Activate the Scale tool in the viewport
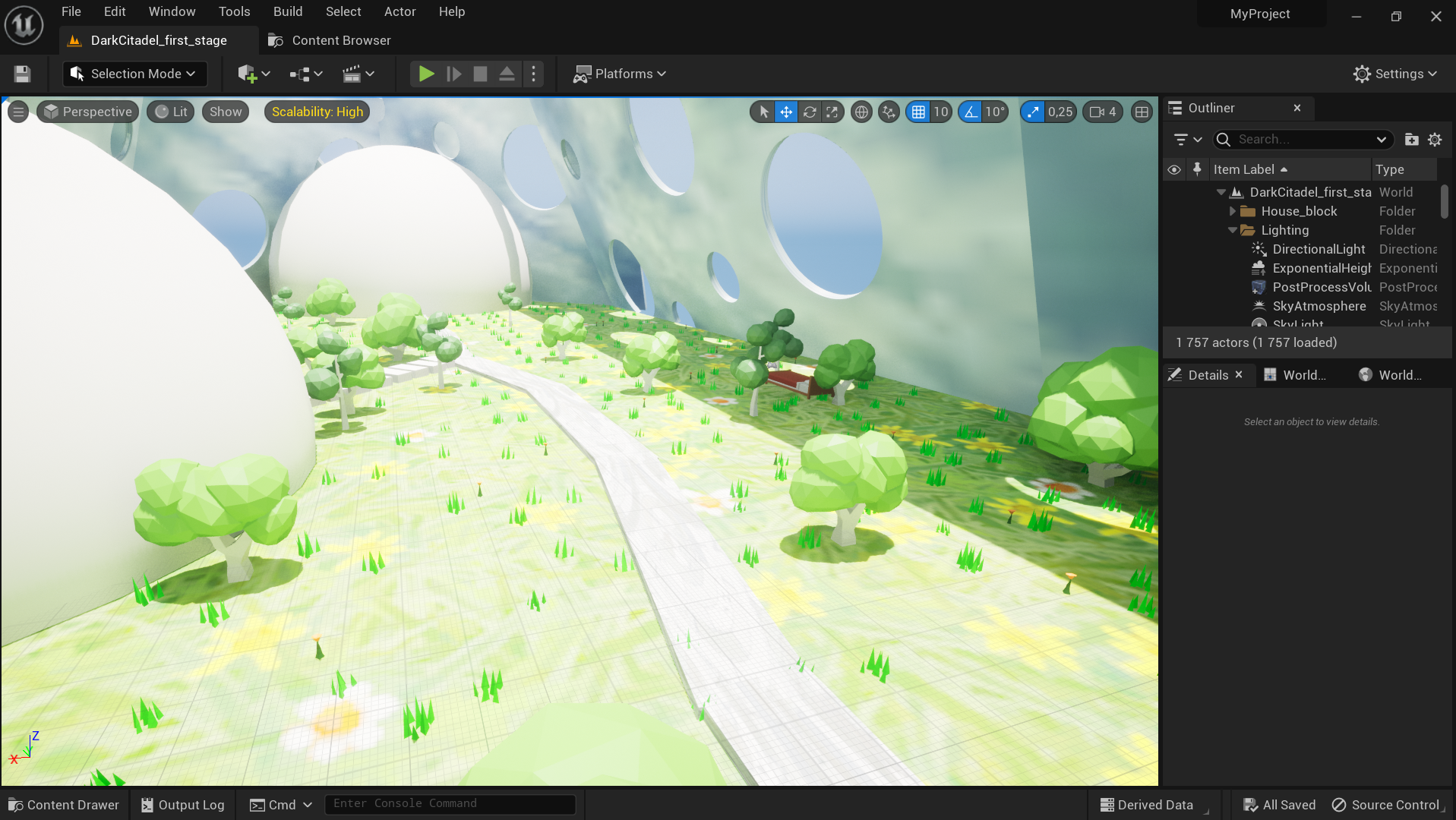Screen dimensions: 1456x820 tap(832, 112)
